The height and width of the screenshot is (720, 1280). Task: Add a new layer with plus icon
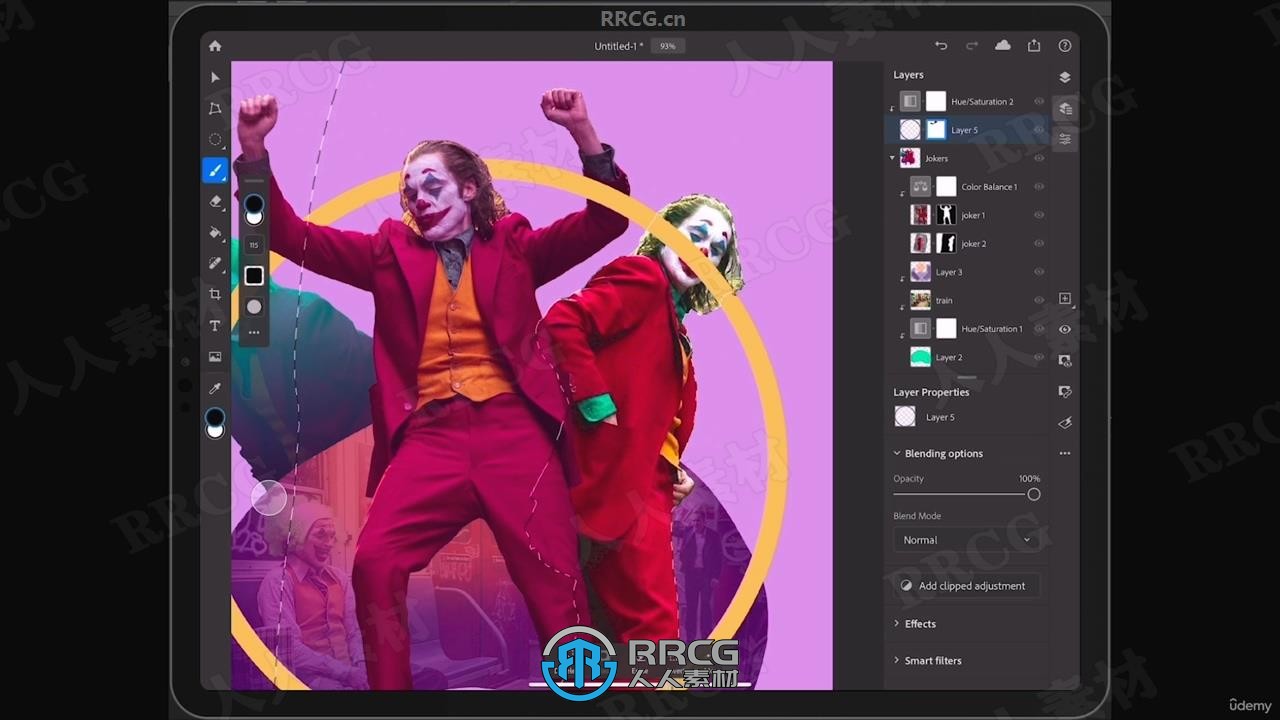[x=1065, y=299]
